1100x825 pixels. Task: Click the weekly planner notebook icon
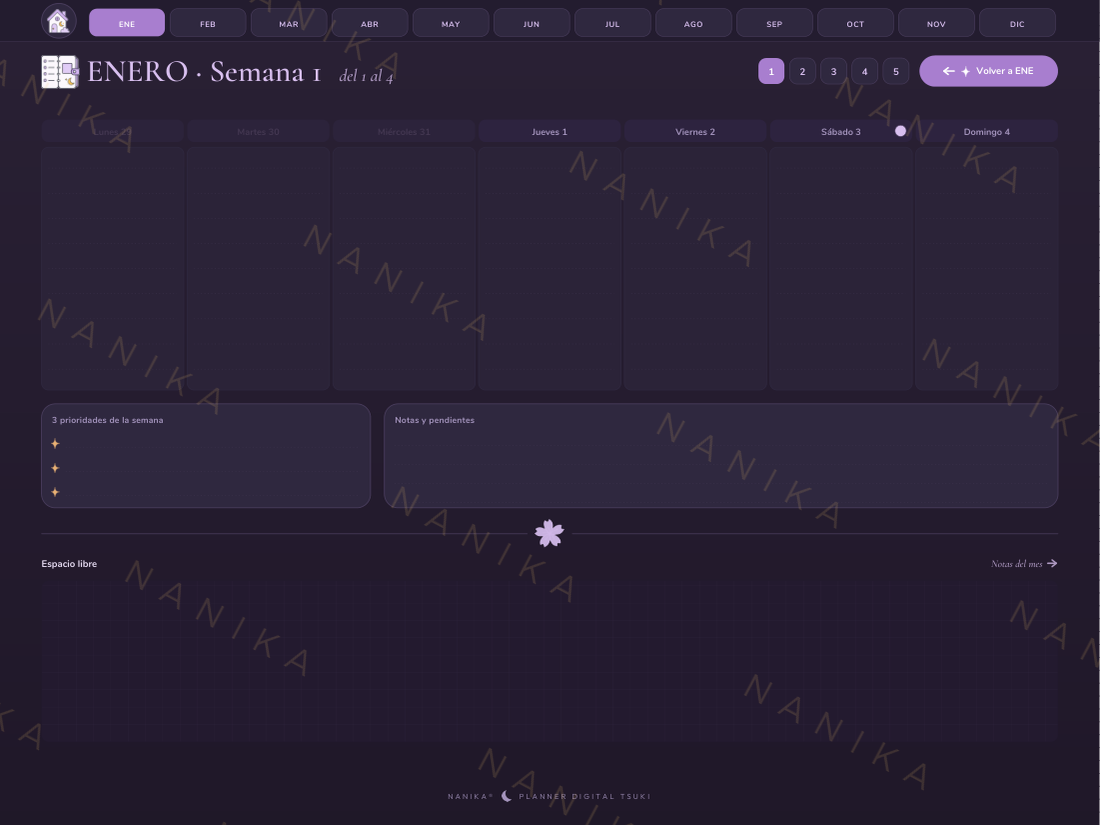(60, 72)
